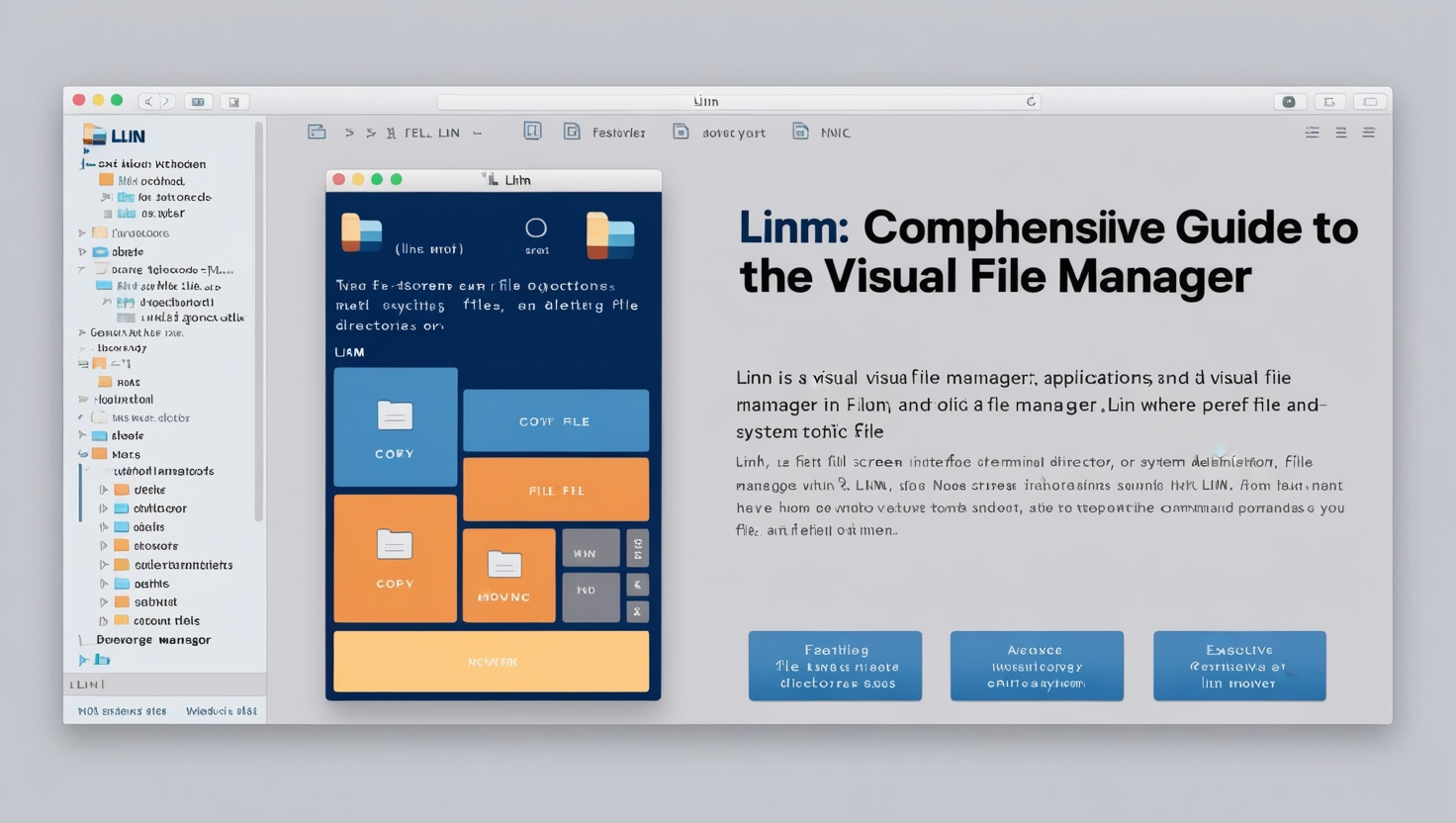
Task: Select the 'Deeverge manager' tree row
Action: 153,640
